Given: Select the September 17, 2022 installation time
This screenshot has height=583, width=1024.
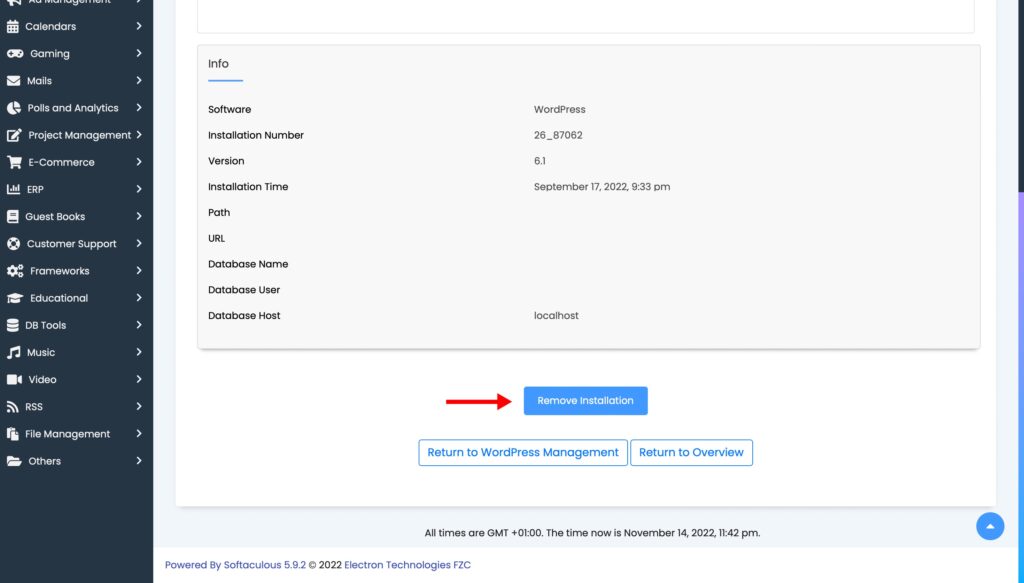Looking at the screenshot, I should [x=601, y=187].
